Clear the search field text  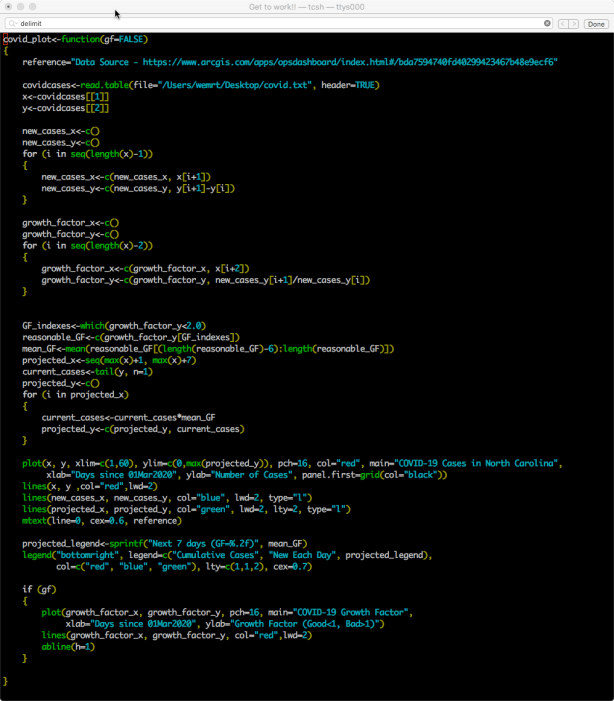pos(547,23)
